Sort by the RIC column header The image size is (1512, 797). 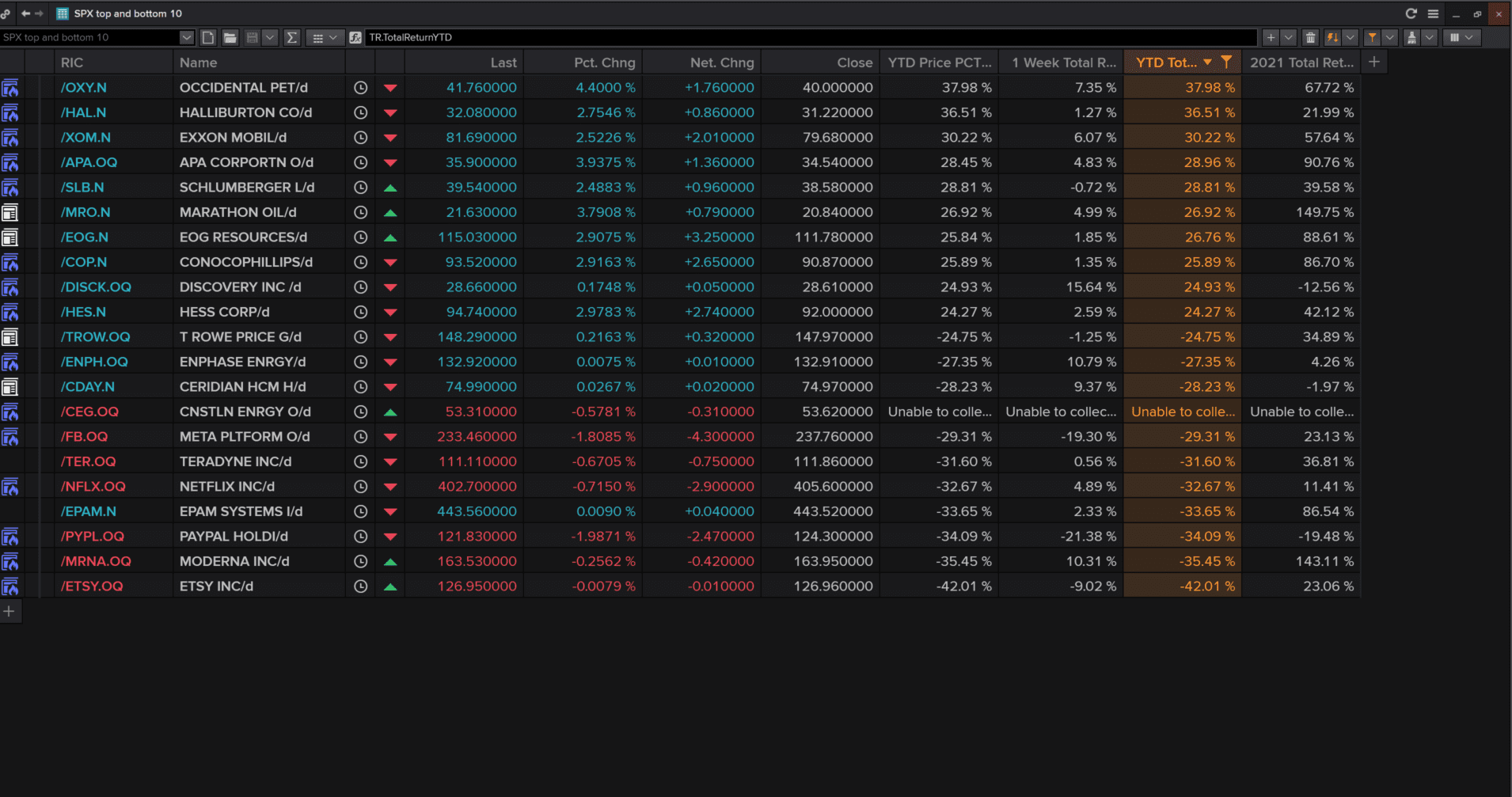[113, 63]
